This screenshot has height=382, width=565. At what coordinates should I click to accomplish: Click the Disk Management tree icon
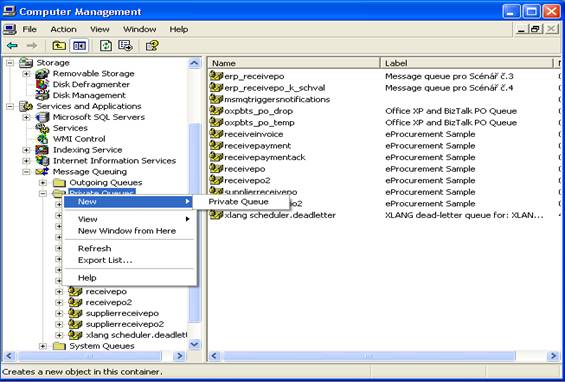[x=43, y=95]
